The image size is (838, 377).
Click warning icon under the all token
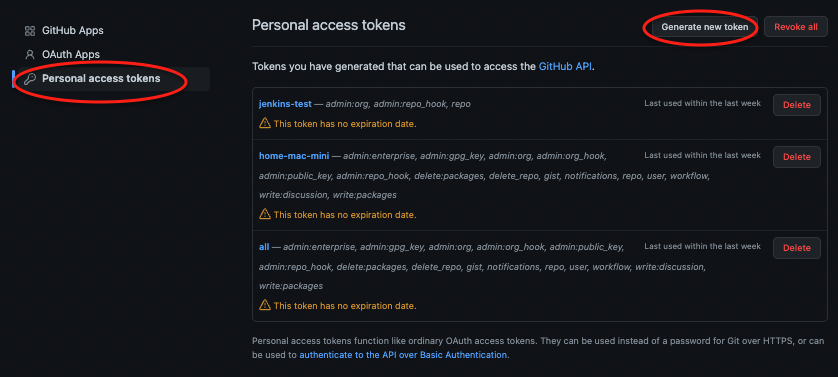coord(265,305)
